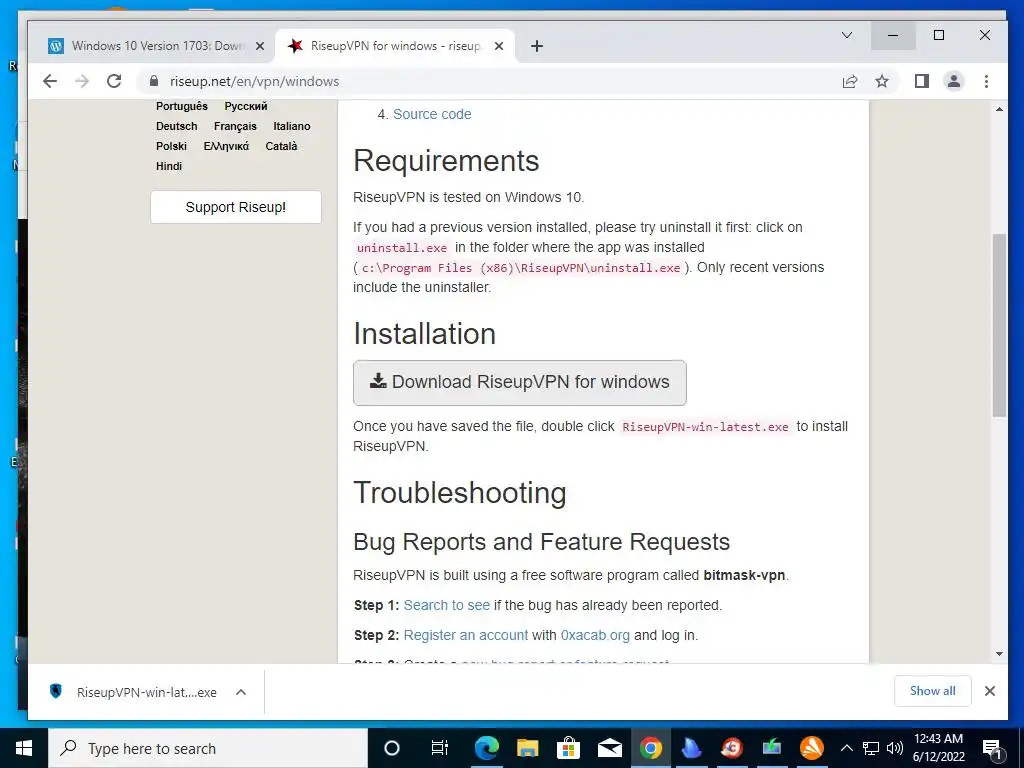Open Chrome three-dot menu
The image size is (1024, 768).
tap(986, 81)
